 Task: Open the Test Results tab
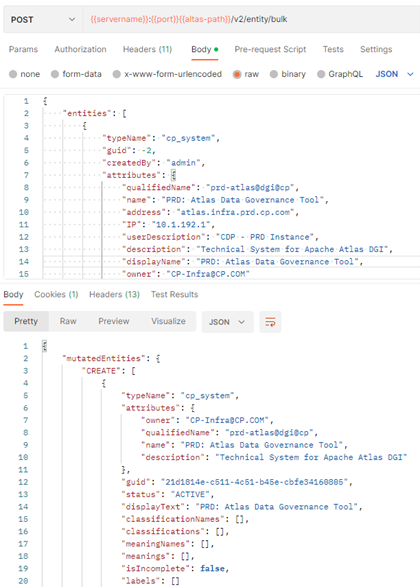point(174,295)
